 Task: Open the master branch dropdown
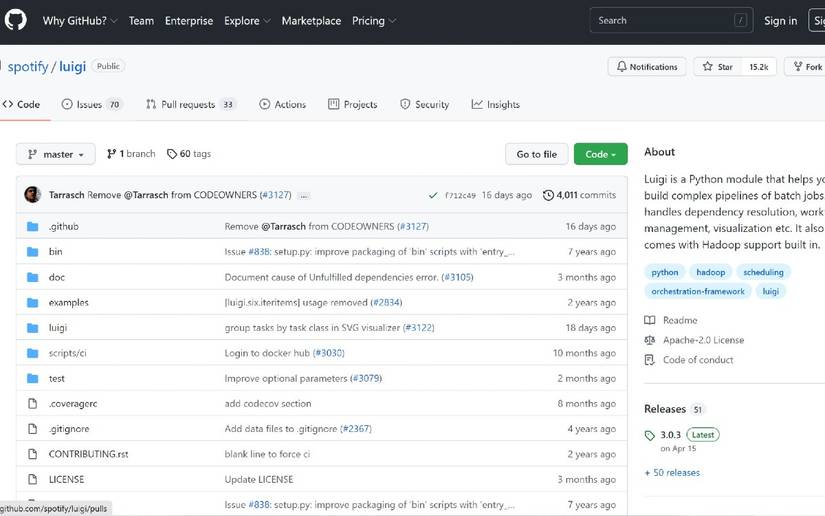[56, 154]
